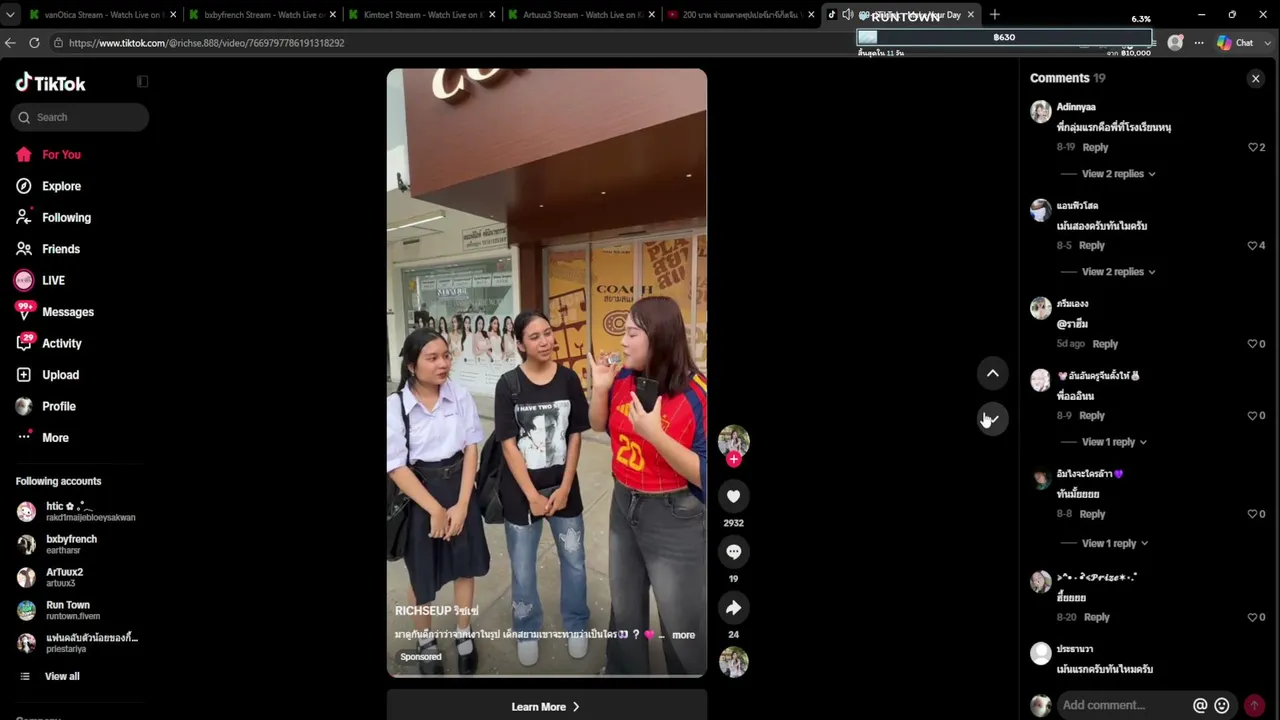Switch to the Kimtoe1 Stream tab

click(x=421, y=15)
